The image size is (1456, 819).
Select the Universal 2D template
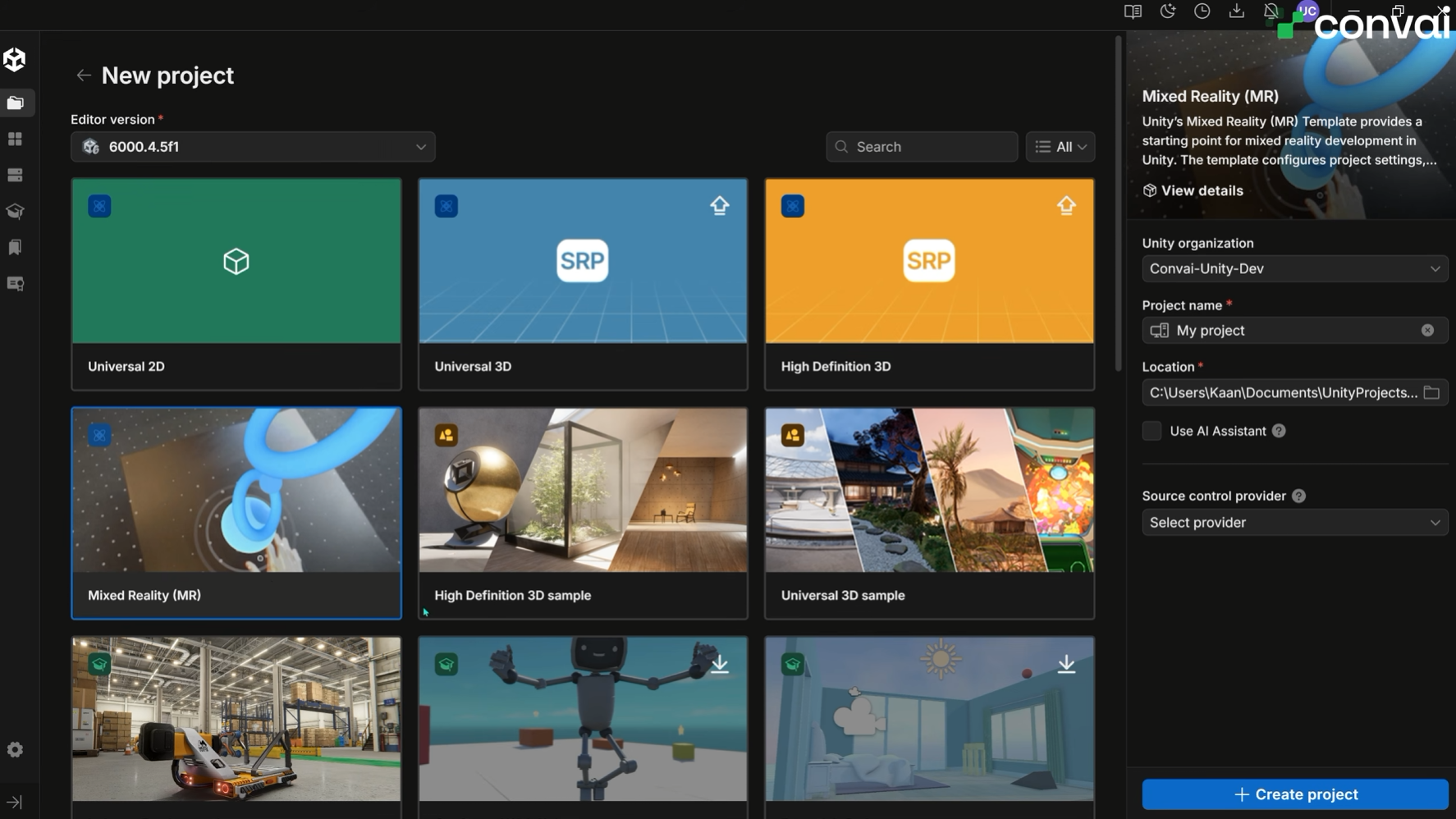pos(236,284)
